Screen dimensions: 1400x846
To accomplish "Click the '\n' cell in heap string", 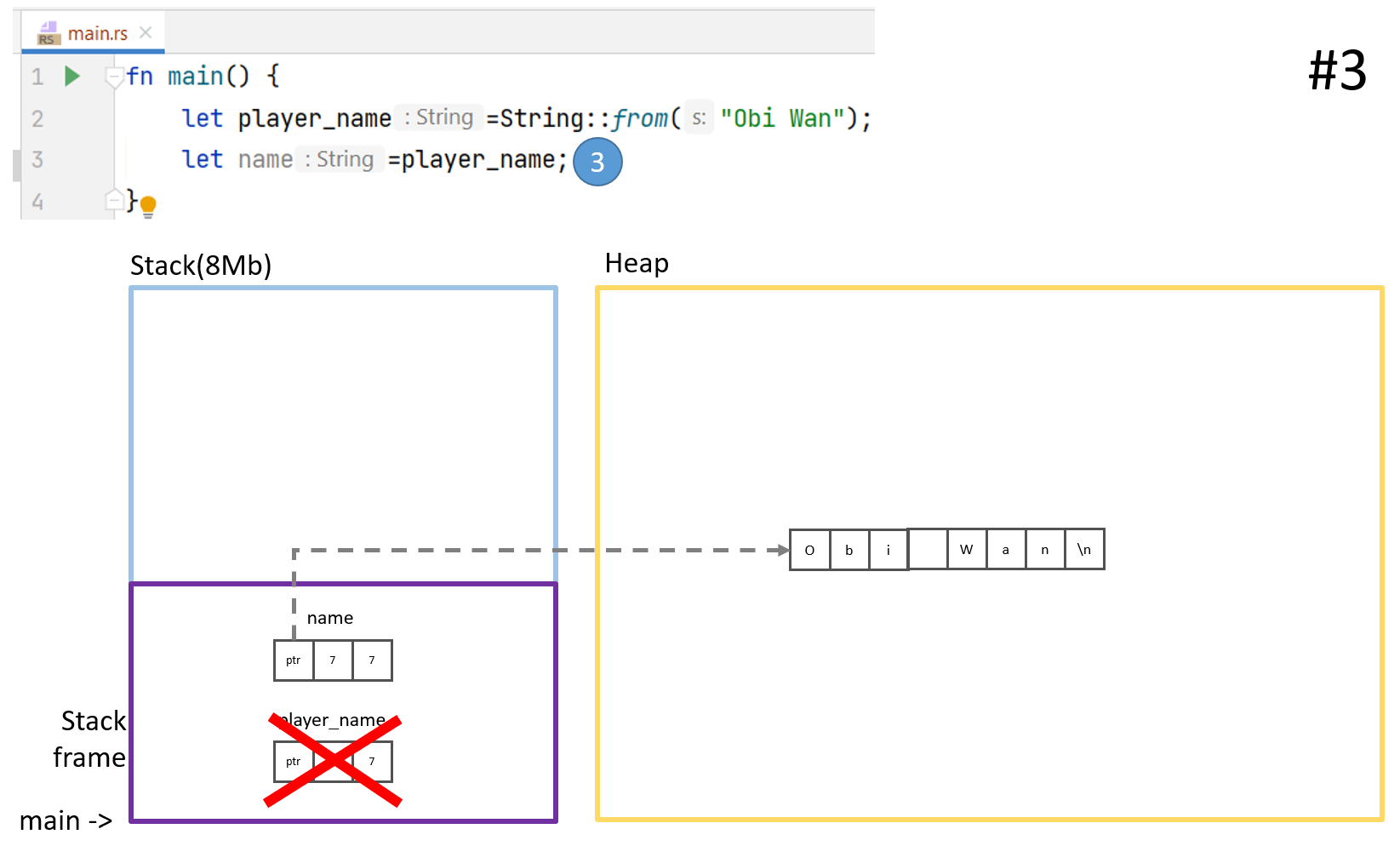I will pos(1084,550).
